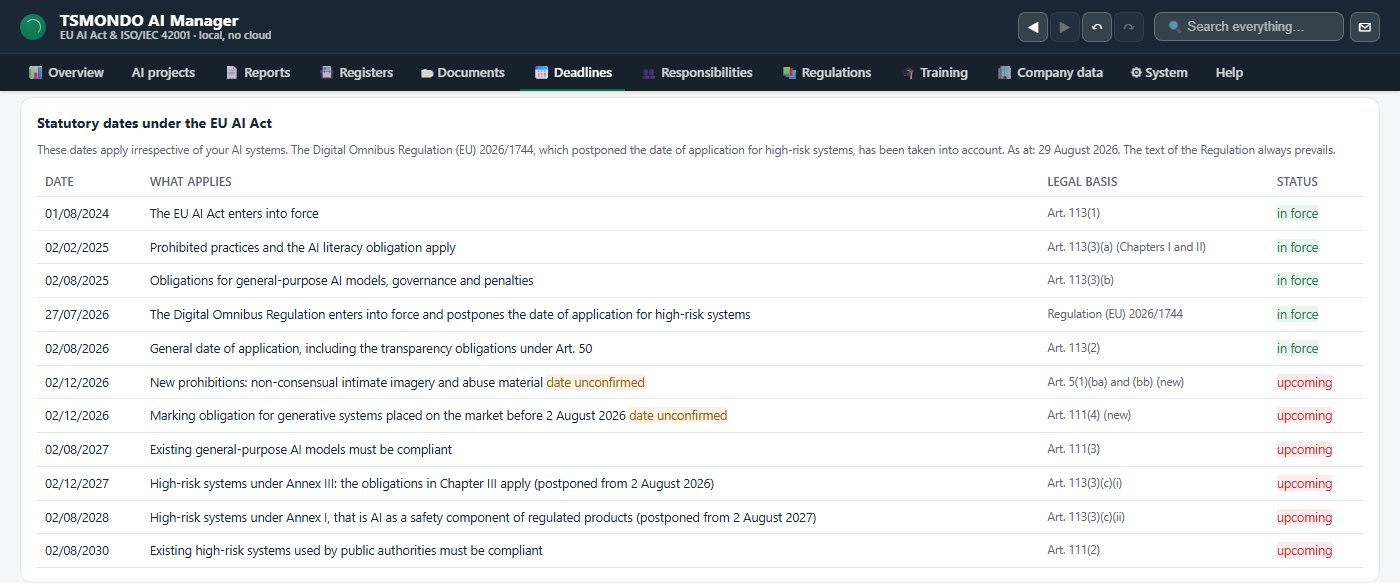Click 'date unconfirmed' badge on Marking obligation row
1400x583 pixels.
pyautogui.click(x=678, y=415)
